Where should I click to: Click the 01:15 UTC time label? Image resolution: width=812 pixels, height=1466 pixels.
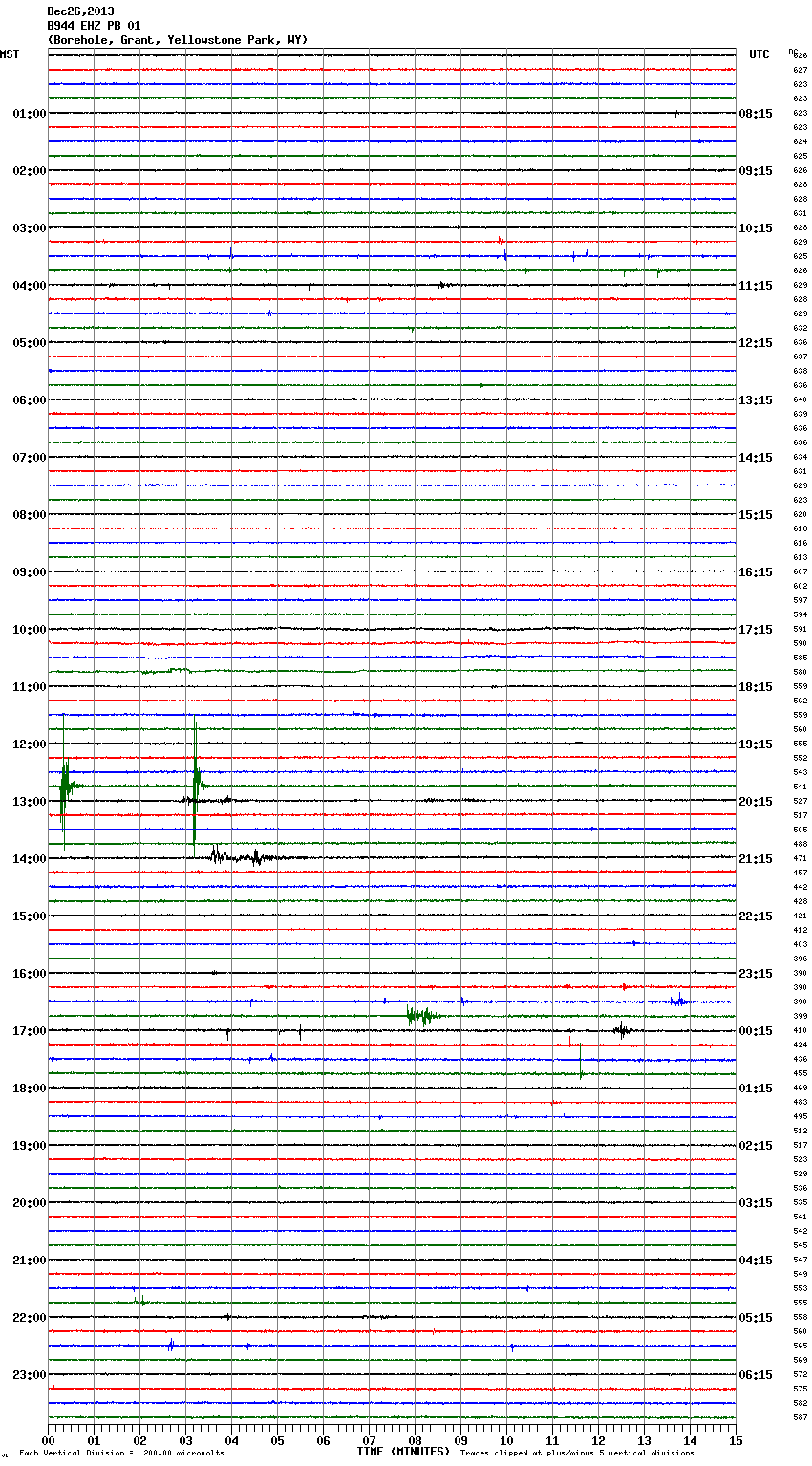(756, 1089)
